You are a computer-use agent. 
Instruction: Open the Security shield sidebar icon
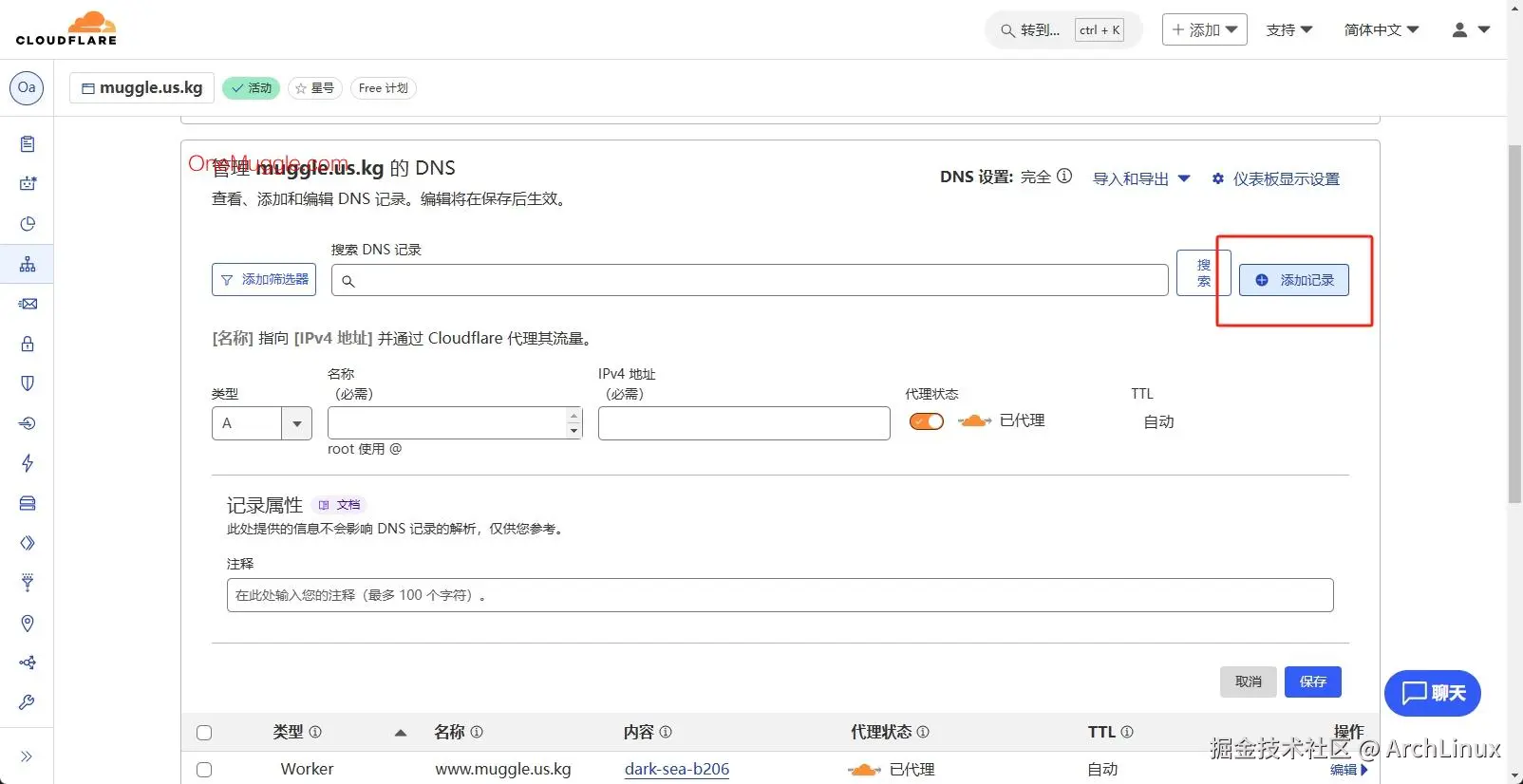(28, 383)
